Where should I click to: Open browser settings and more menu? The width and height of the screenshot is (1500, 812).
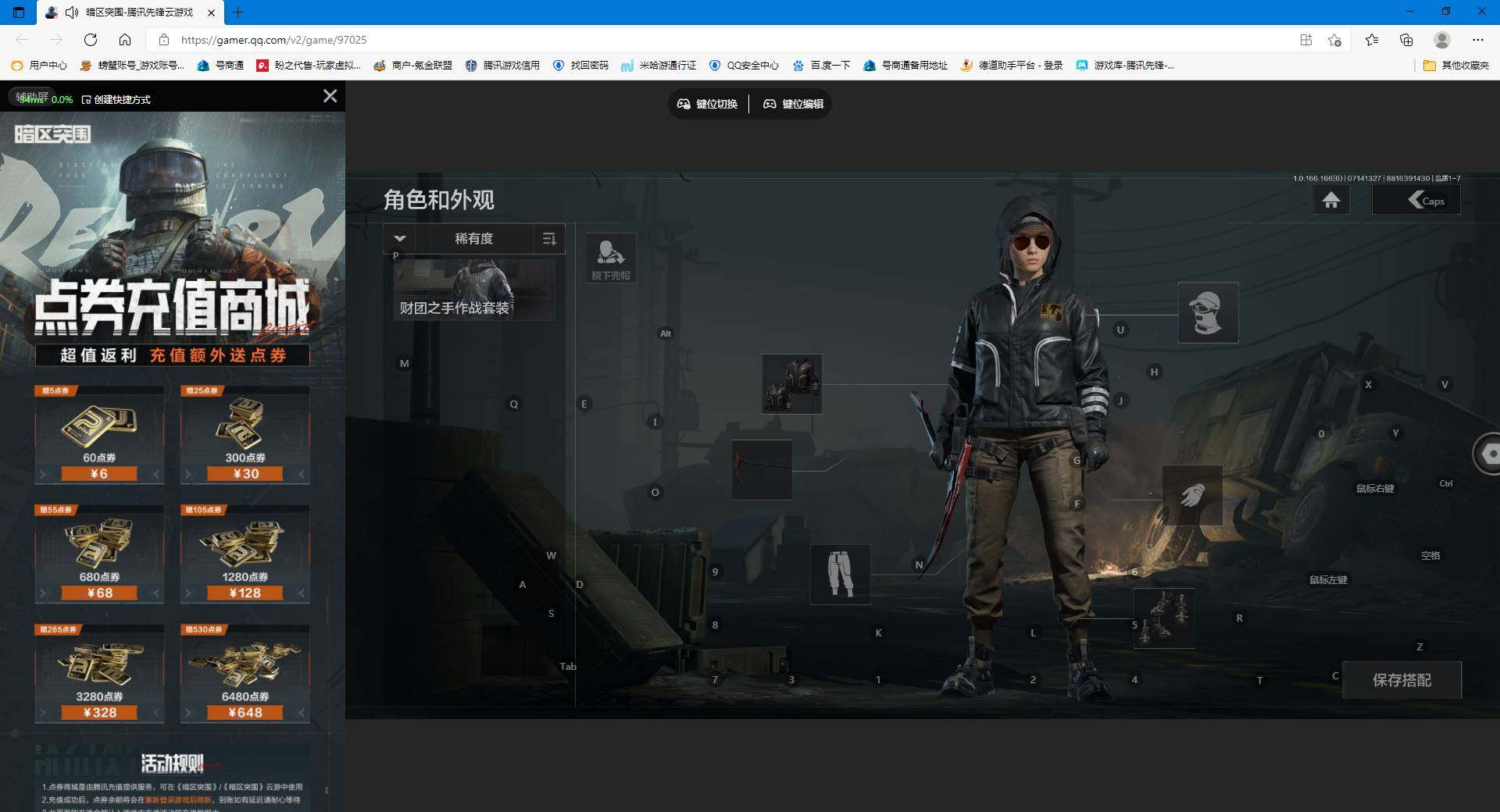1477,40
